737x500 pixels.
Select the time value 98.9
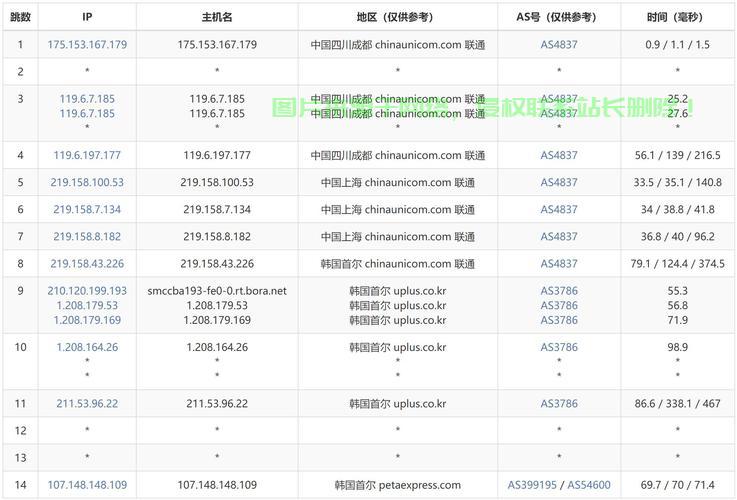pyautogui.click(x=677, y=347)
